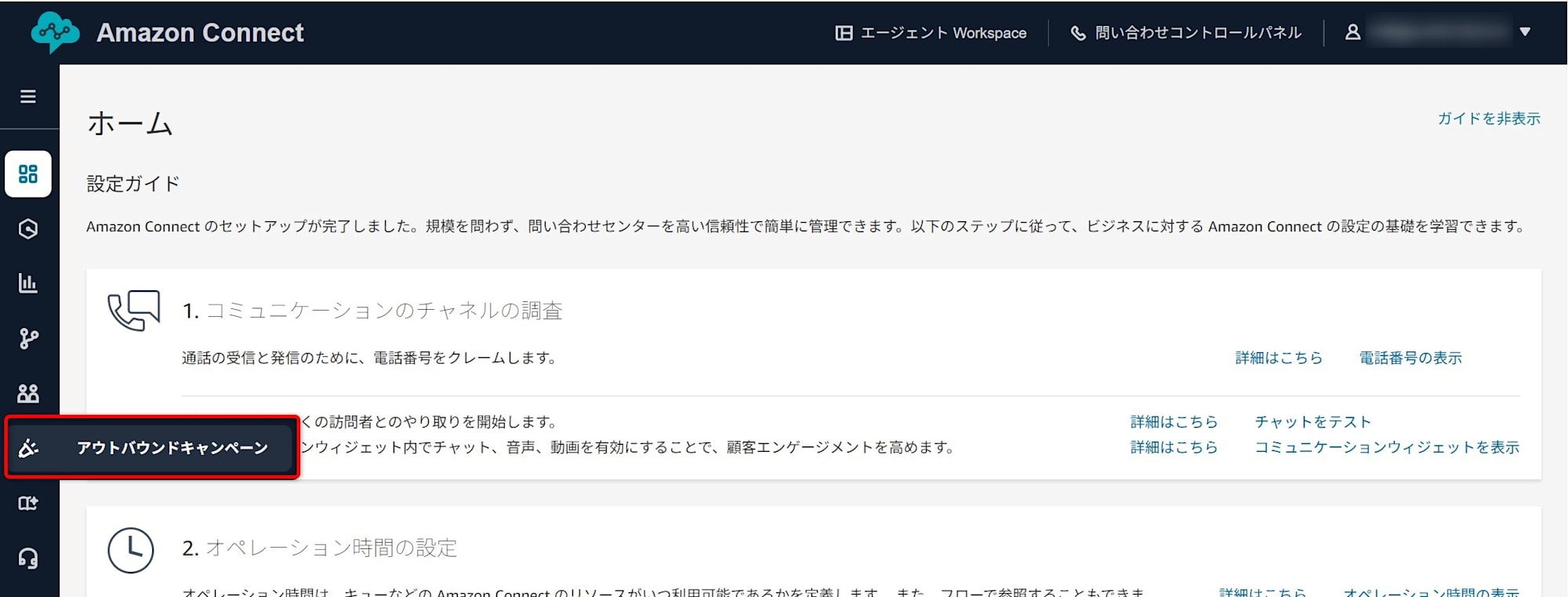Toggle the hamburger navigation menu

tap(28, 96)
